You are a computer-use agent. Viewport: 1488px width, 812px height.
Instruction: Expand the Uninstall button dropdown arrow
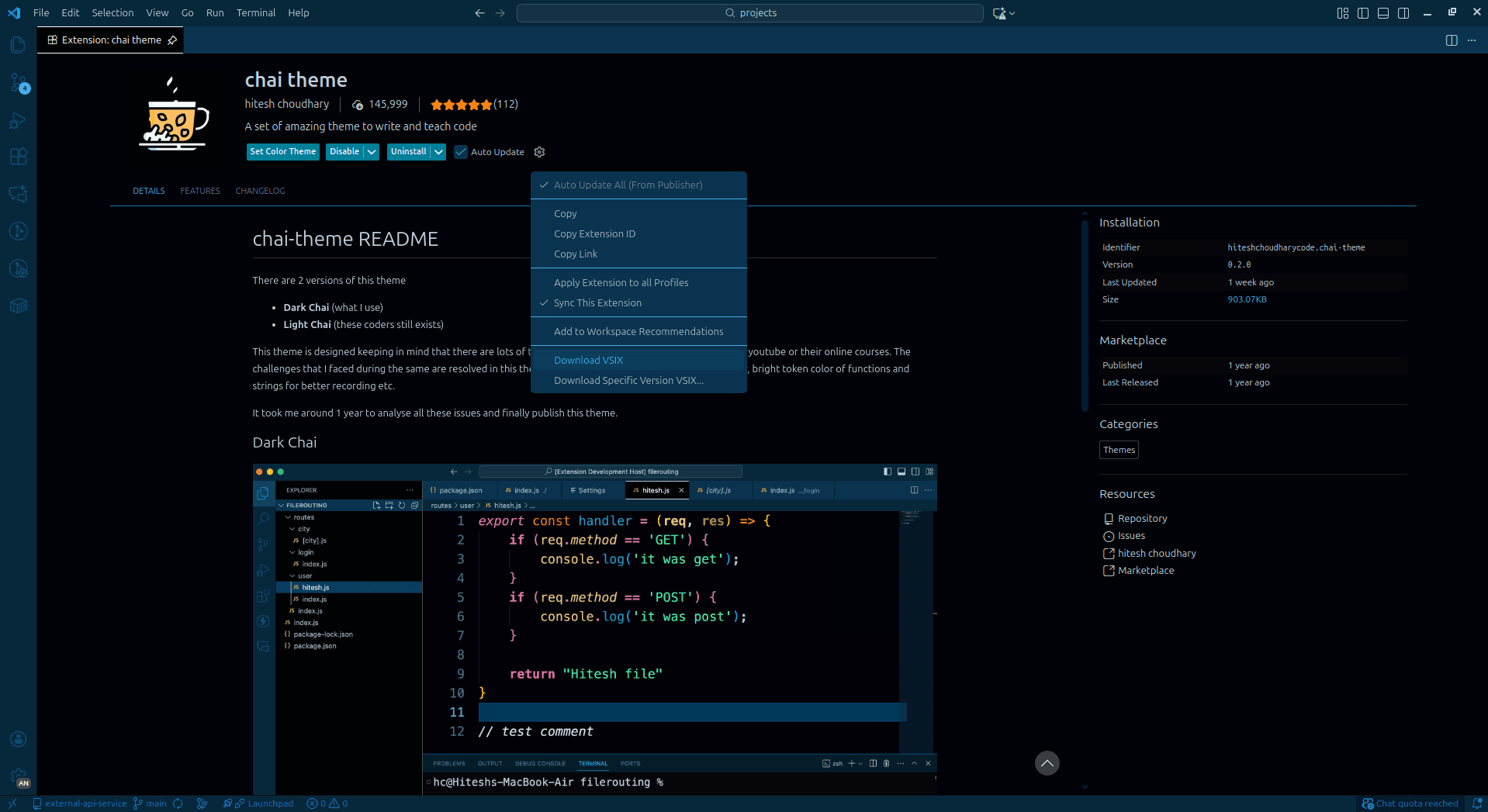coord(438,152)
